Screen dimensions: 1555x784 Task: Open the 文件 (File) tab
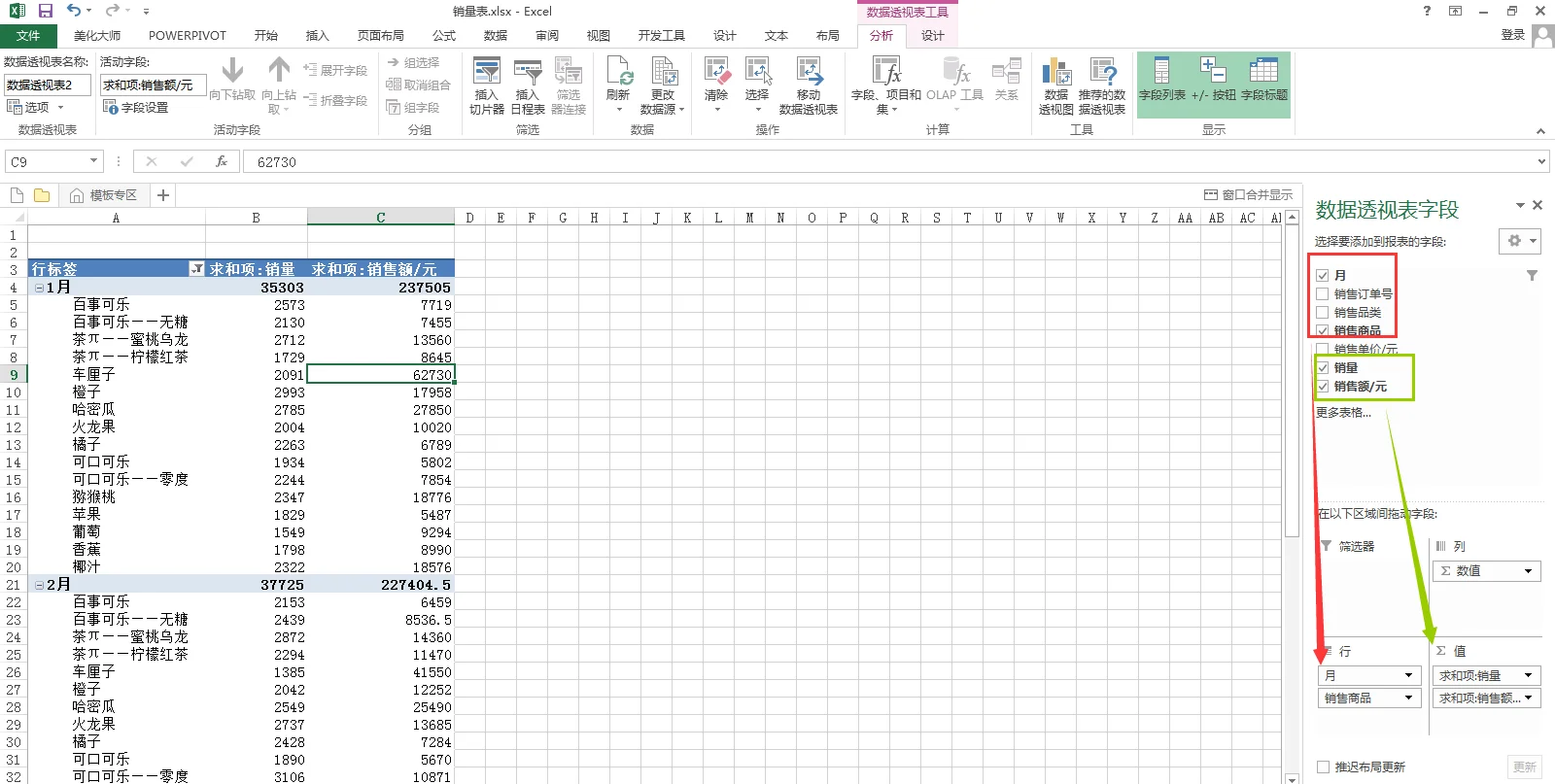[x=28, y=36]
